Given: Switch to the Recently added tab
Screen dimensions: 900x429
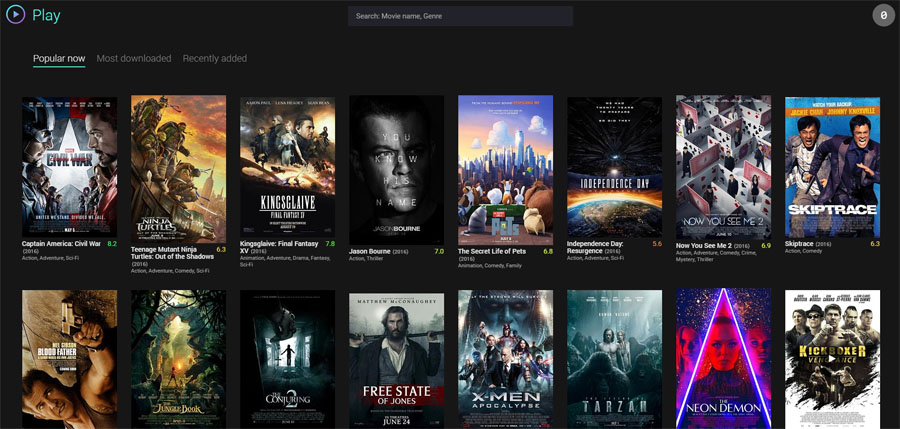Looking at the screenshot, I should (x=215, y=58).
